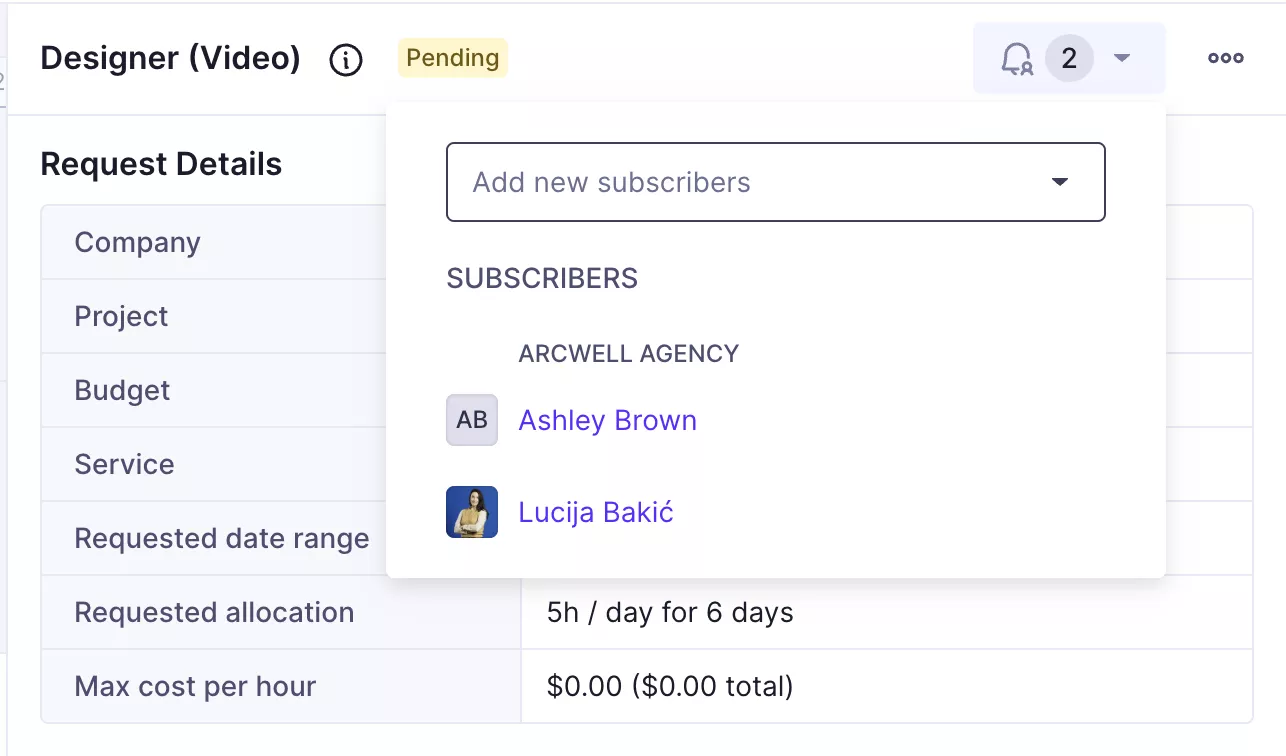Open Ashley Brown's profile link
This screenshot has height=756, width=1286.
[x=607, y=420]
